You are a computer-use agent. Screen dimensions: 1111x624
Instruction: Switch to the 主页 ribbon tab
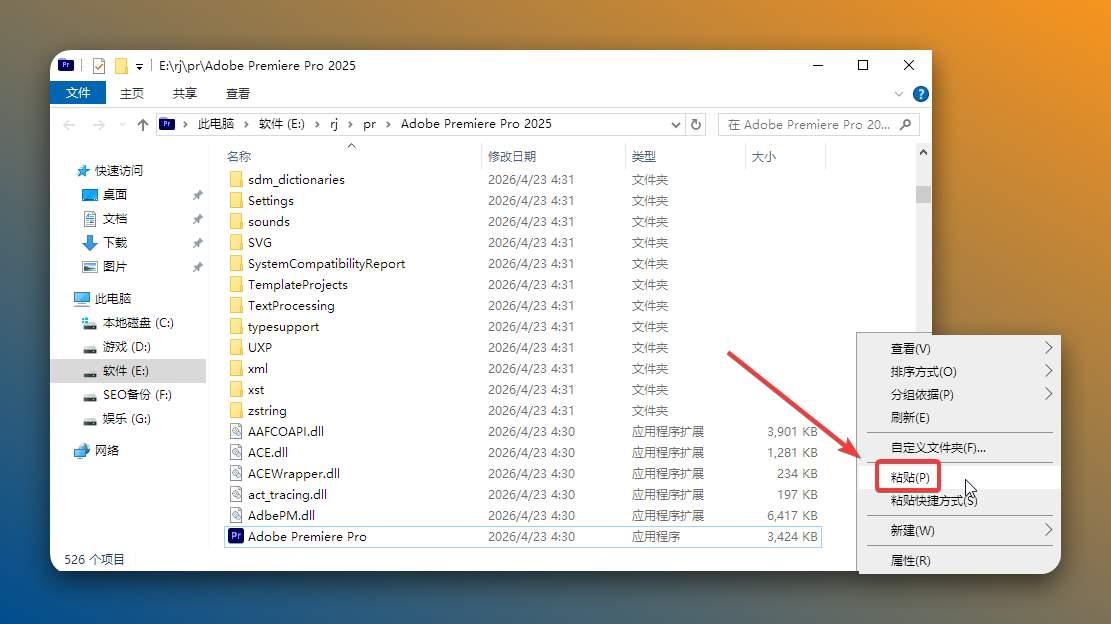click(x=132, y=93)
